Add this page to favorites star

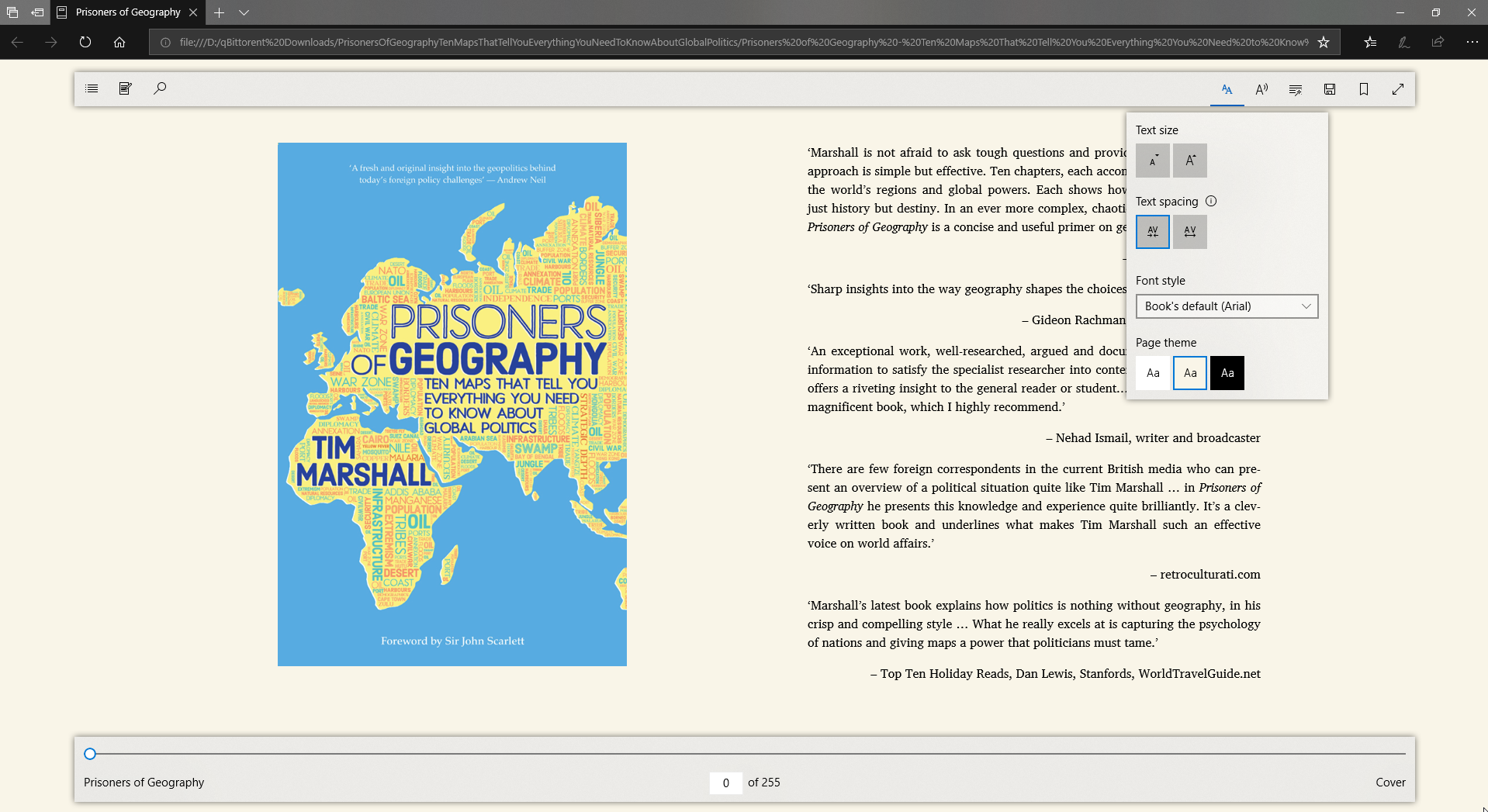[1324, 42]
